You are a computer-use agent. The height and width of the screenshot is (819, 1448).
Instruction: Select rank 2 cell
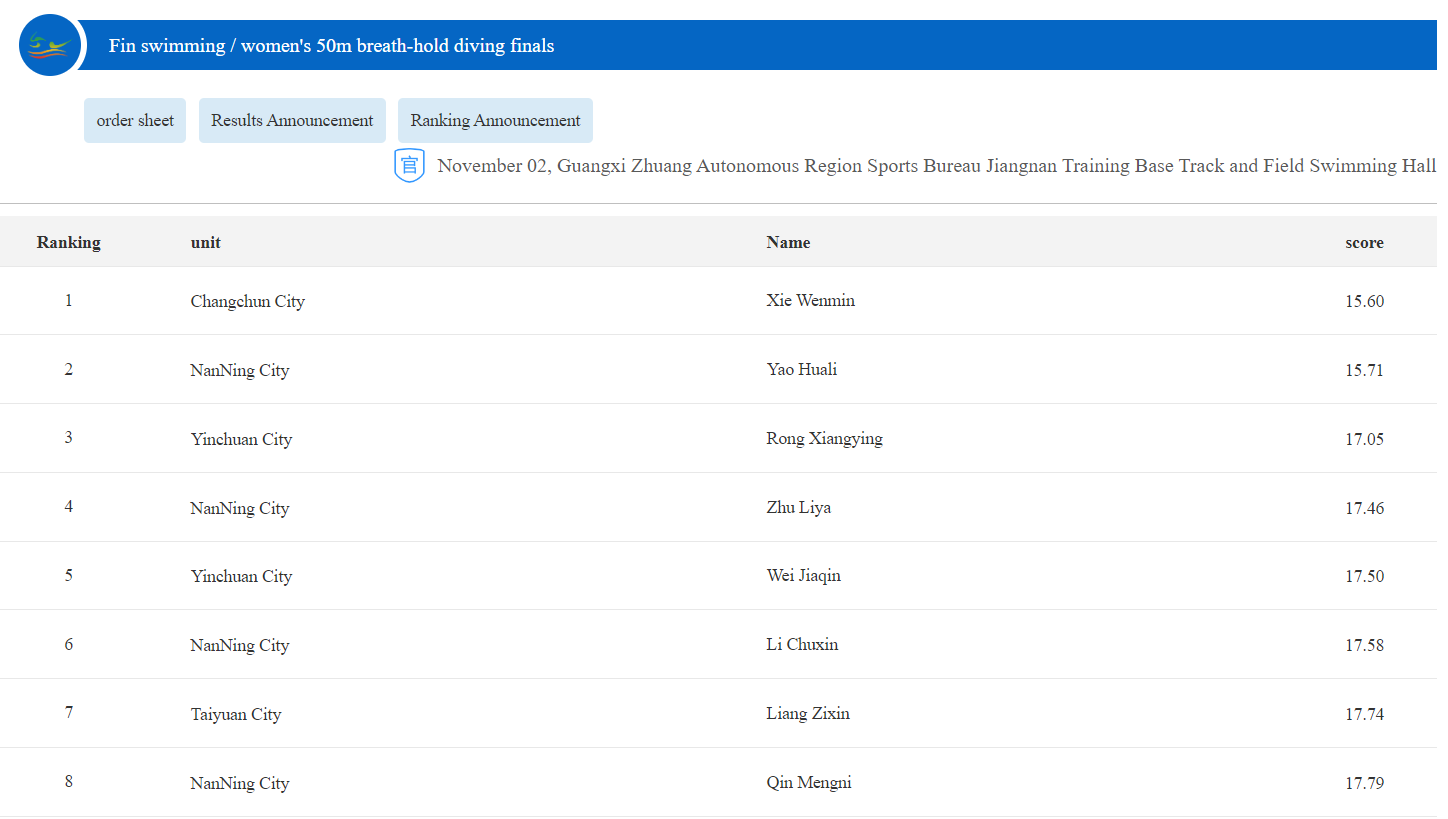click(x=69, y=369)
